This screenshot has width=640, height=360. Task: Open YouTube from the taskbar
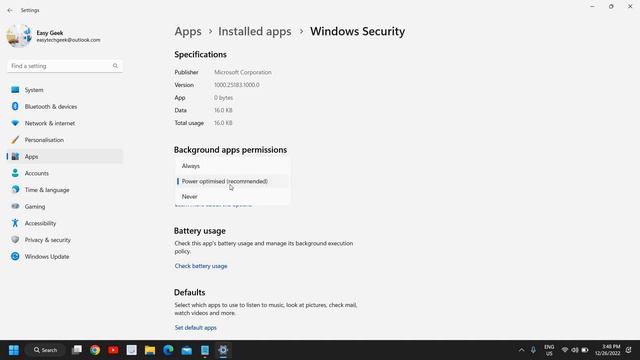[113, 350]
